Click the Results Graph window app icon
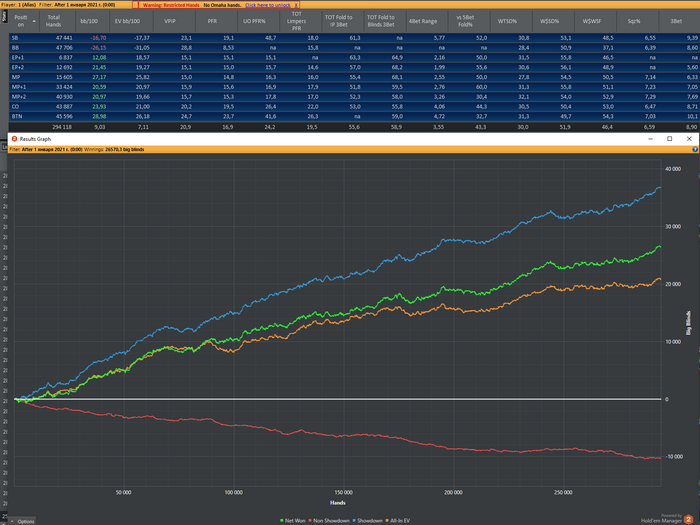The image size is (700, 525). pyautogui.click(x=14, y=139)
